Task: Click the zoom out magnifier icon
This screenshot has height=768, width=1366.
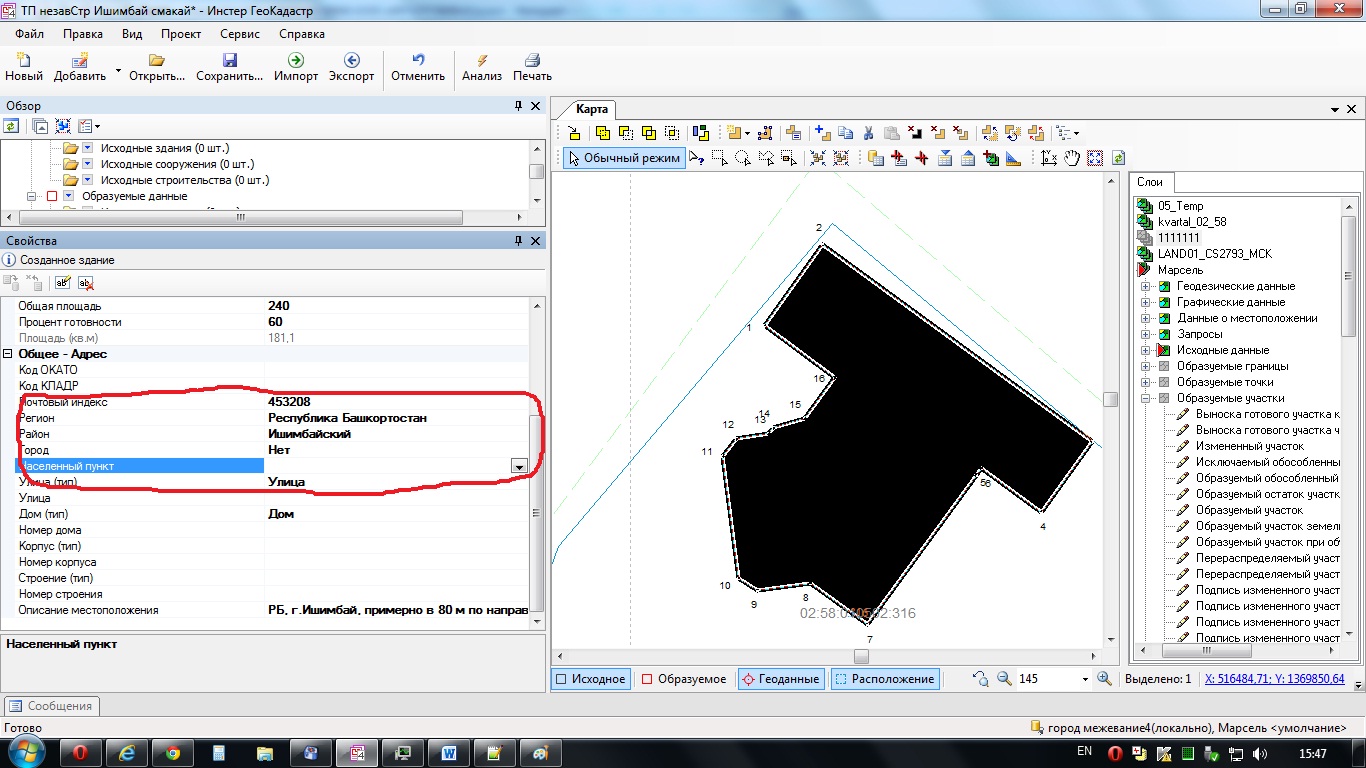Action: click(x=1005, y=679)
